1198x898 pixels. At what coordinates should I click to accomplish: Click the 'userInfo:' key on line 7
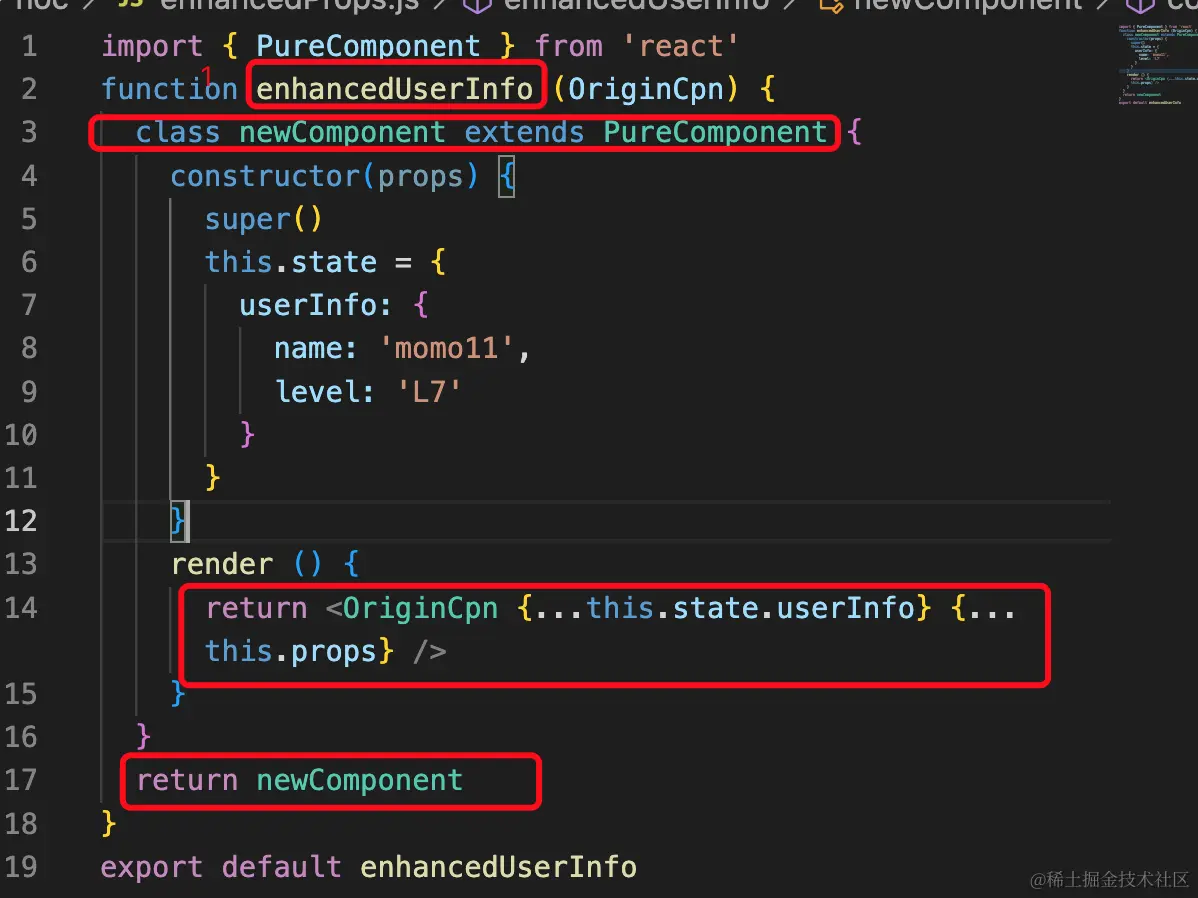pos(316,305)
